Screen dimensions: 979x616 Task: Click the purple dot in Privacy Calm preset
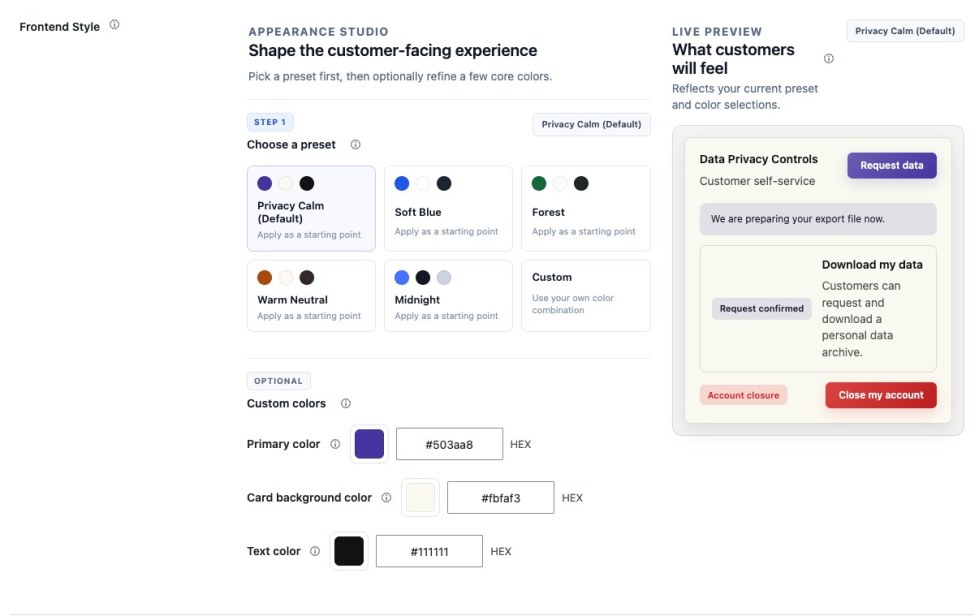tap(265, 183)
